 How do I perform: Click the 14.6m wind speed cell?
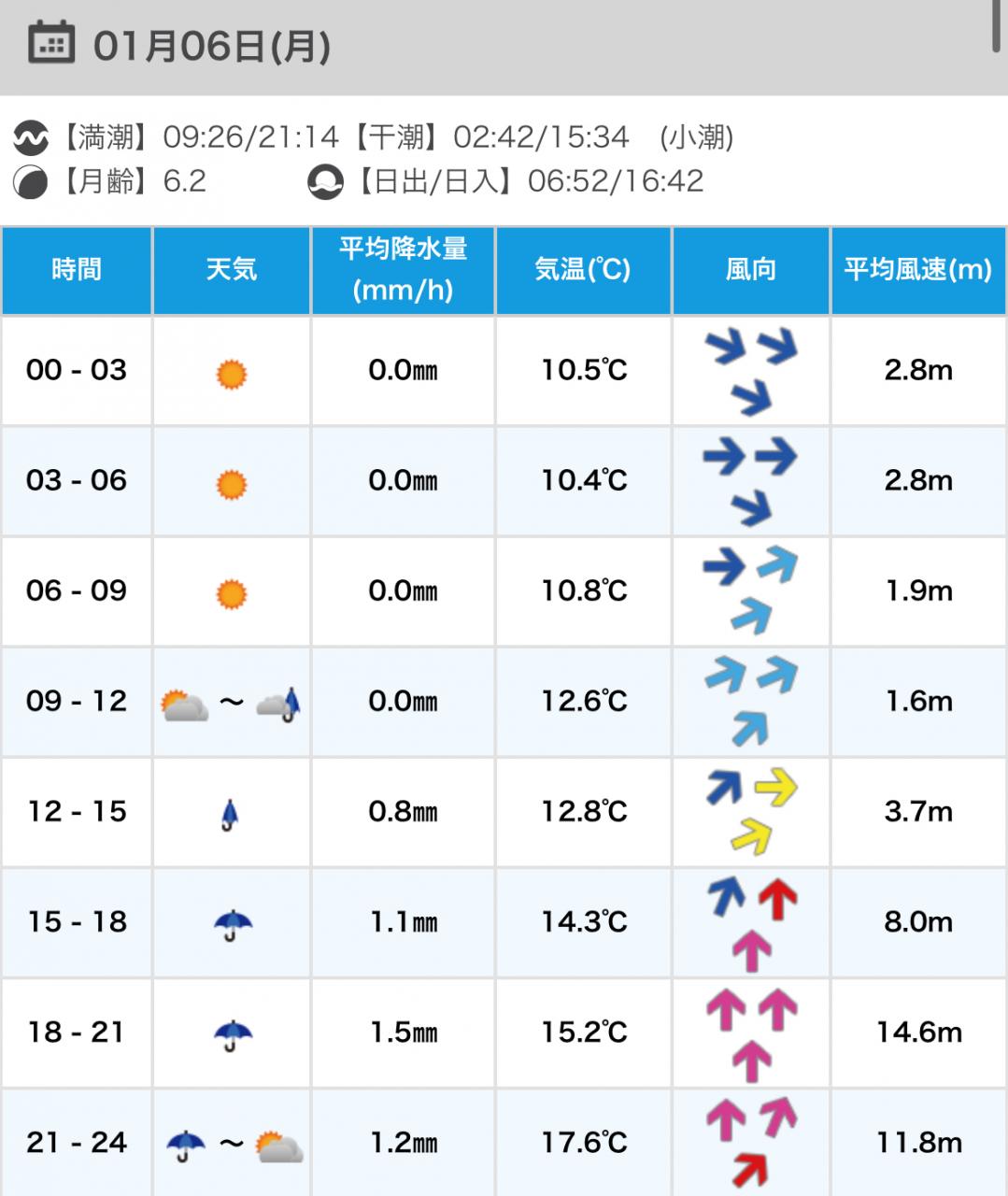tap(918, 1032)
